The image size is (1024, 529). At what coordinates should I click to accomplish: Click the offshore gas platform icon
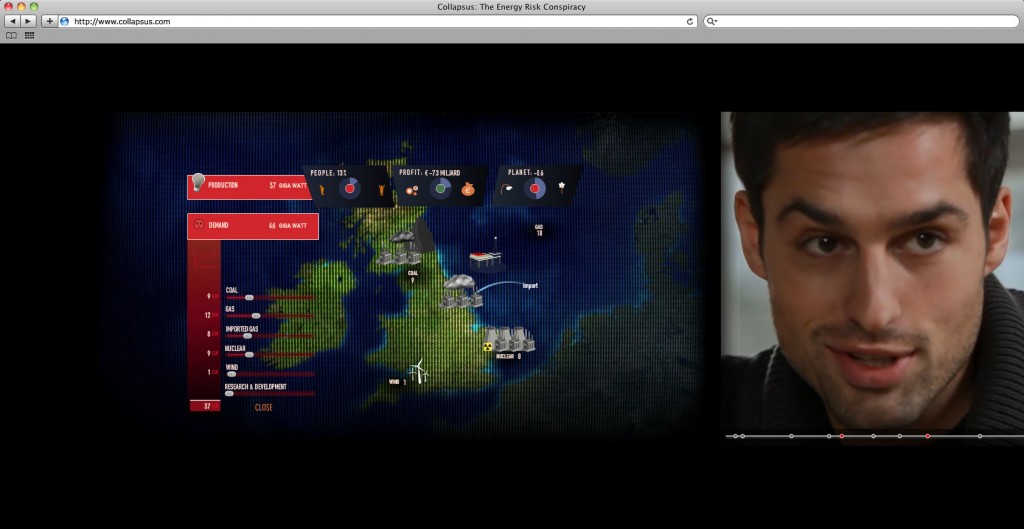coord(486,258)
